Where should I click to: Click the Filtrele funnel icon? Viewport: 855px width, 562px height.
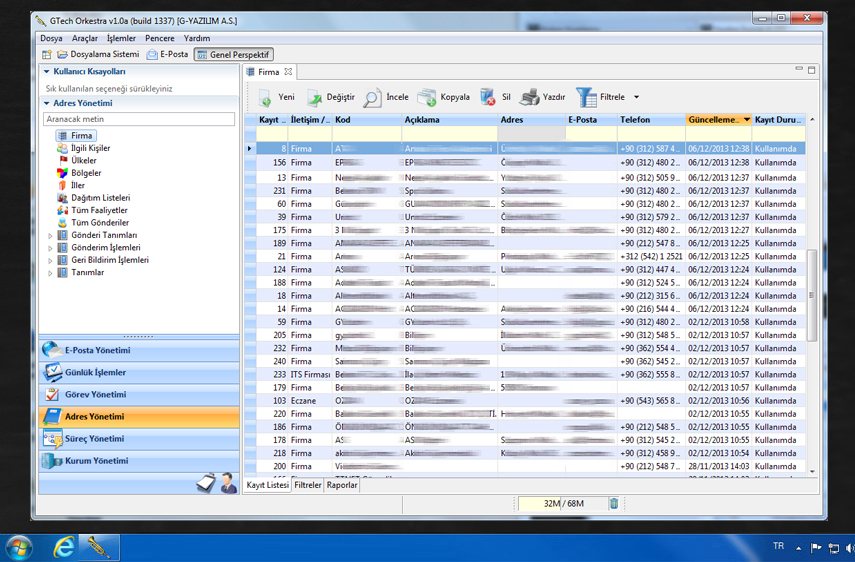[586, 98]
